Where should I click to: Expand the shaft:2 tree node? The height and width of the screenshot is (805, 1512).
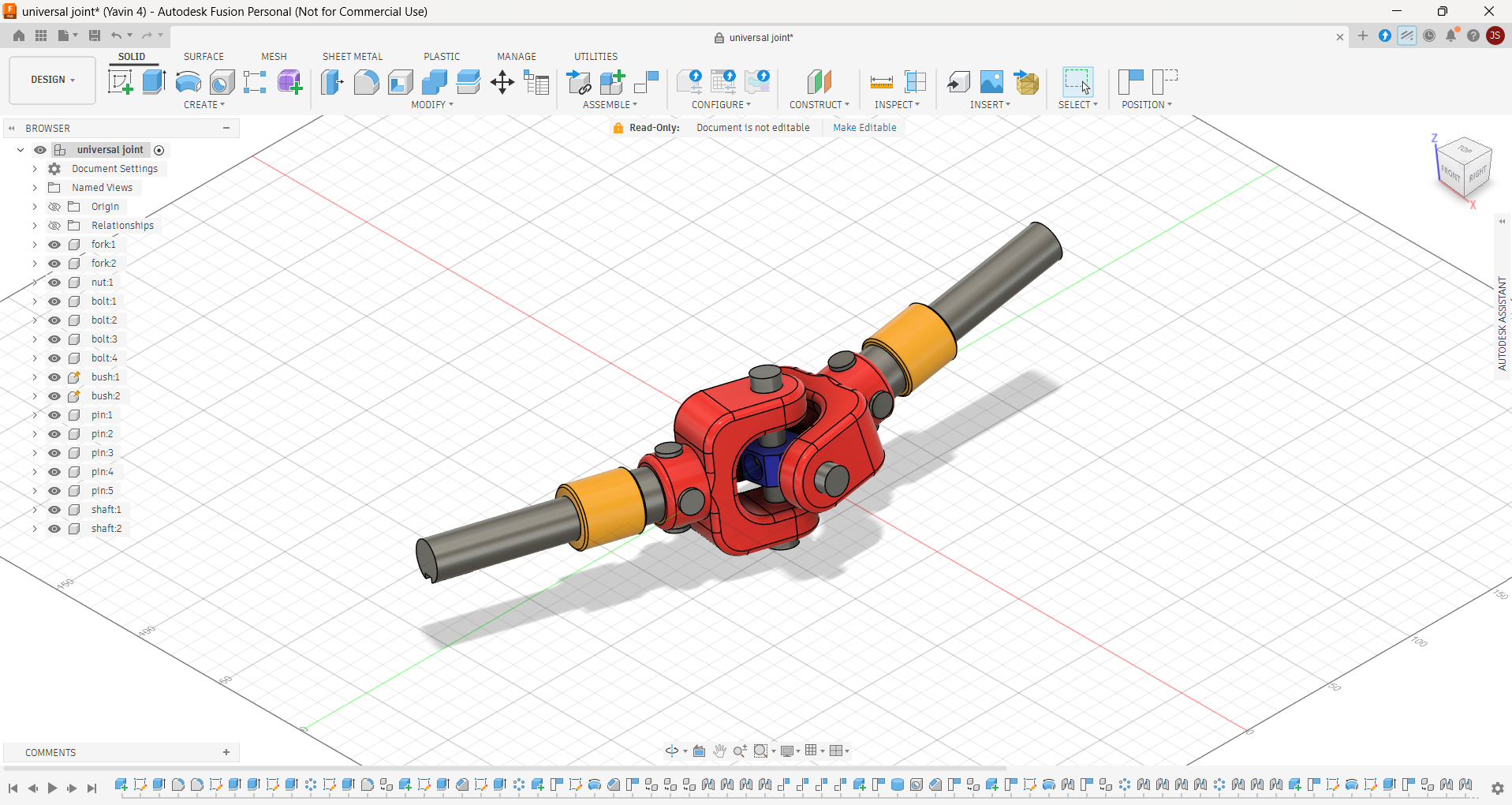[x=35, y=529]
